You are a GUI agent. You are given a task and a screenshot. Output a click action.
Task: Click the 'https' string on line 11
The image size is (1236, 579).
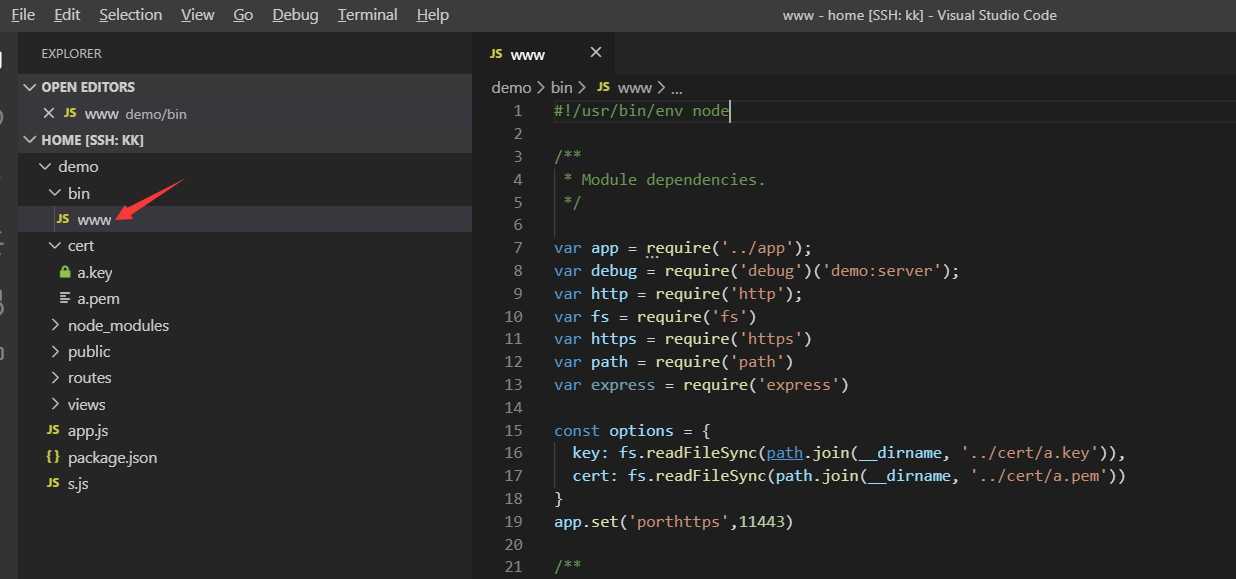coord(772,339)
